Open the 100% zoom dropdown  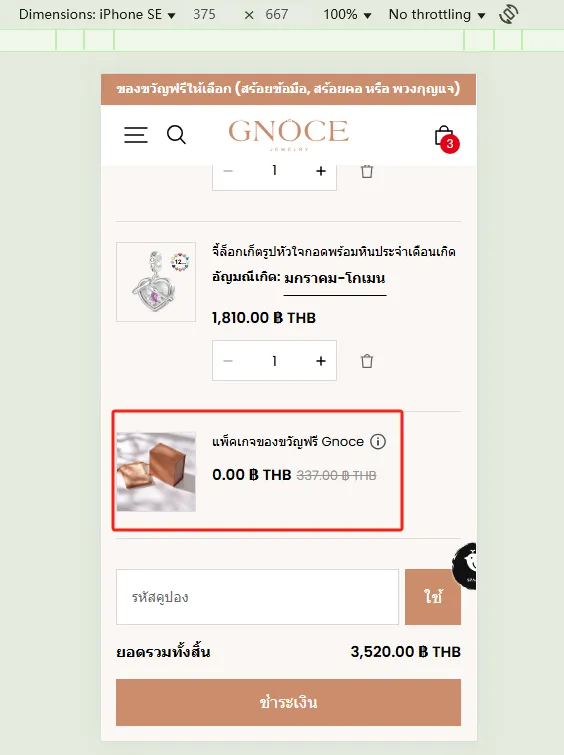pyautogui.click(x=347, y=14)
